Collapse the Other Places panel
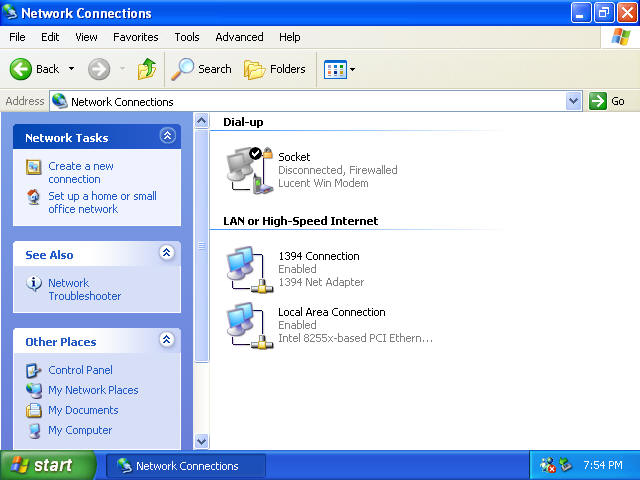640x480 pixels. pos(167,341)
